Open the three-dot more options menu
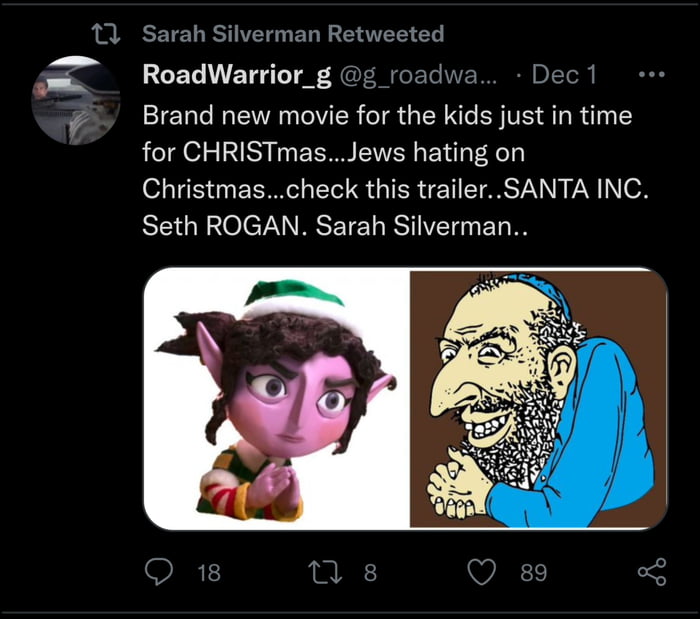The image size is (700, 619). pos(651,75)
